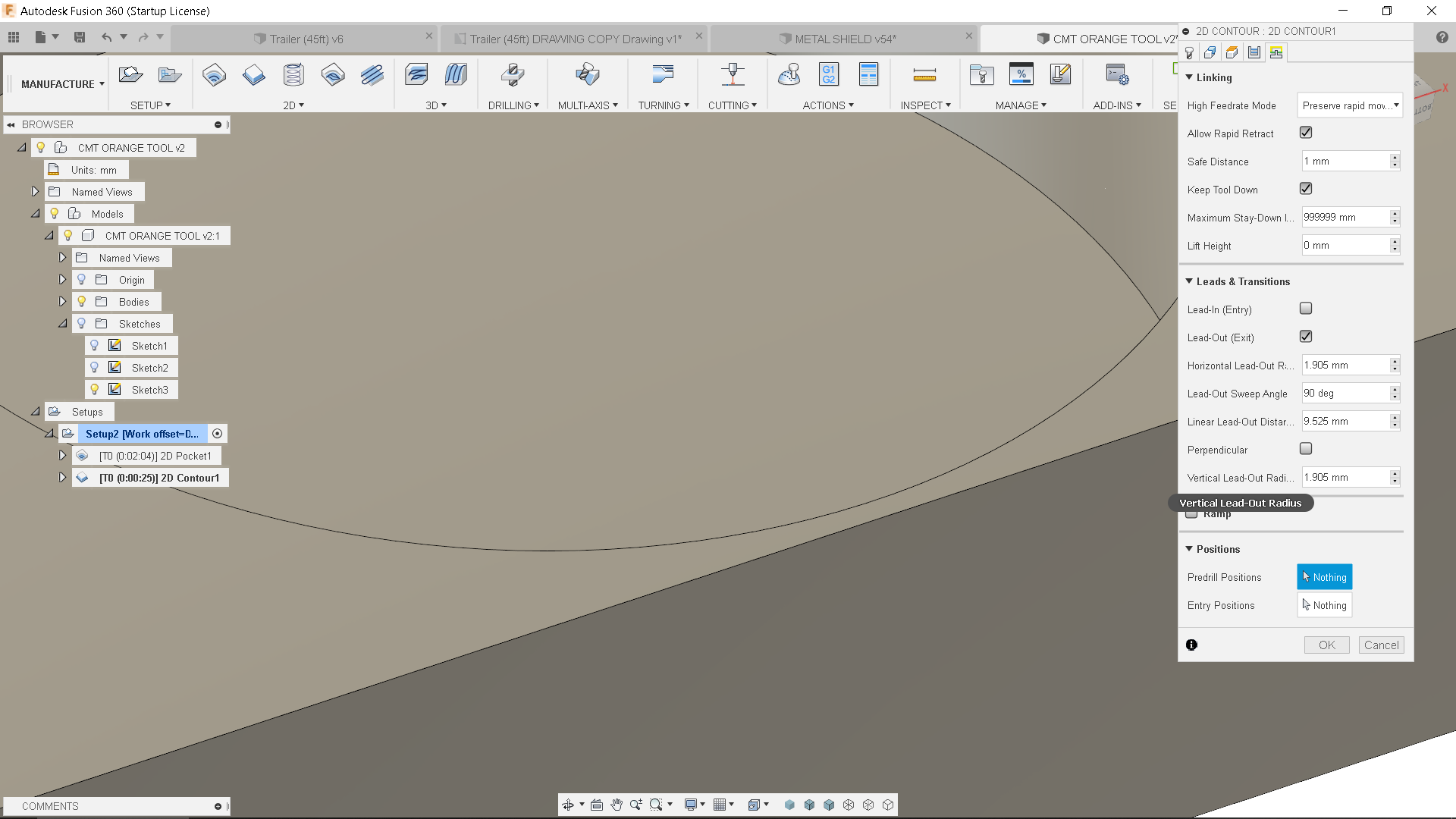Enable the Lead-In Entry checkbox
This screenshot has width=1456, height=819.
click(x=1305, y=309)
